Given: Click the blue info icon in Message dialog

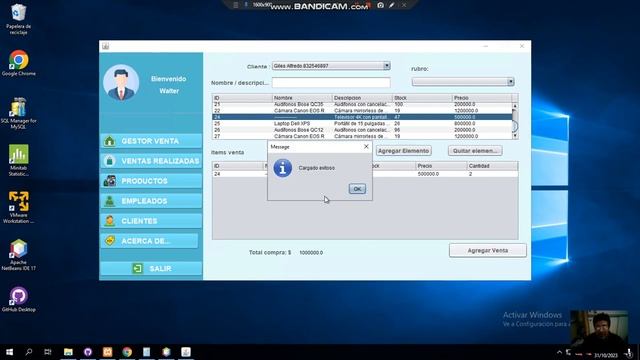Looking at the screenshot, I should point(282,168).
